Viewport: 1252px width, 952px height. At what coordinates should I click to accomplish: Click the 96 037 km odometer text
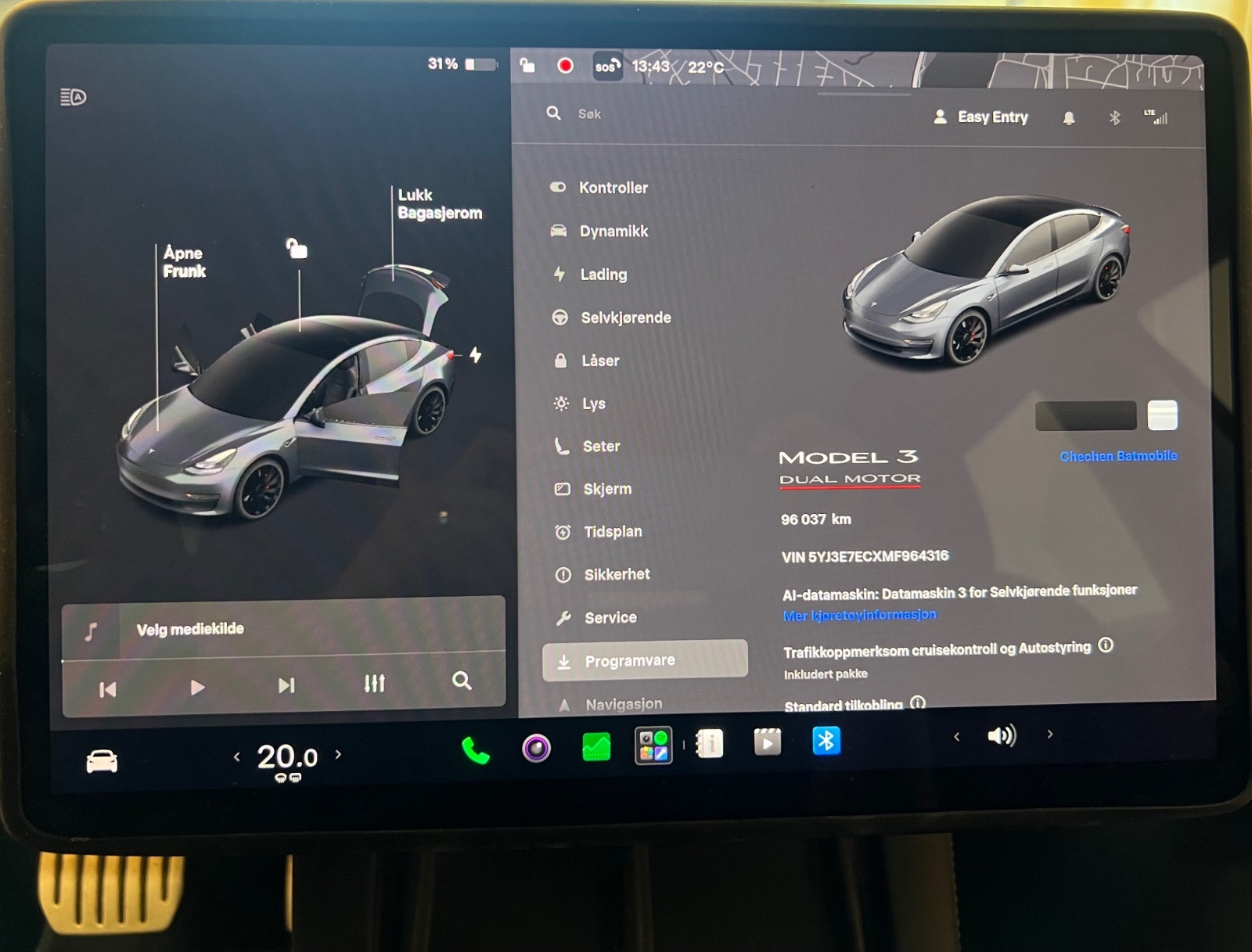[815, 519]
